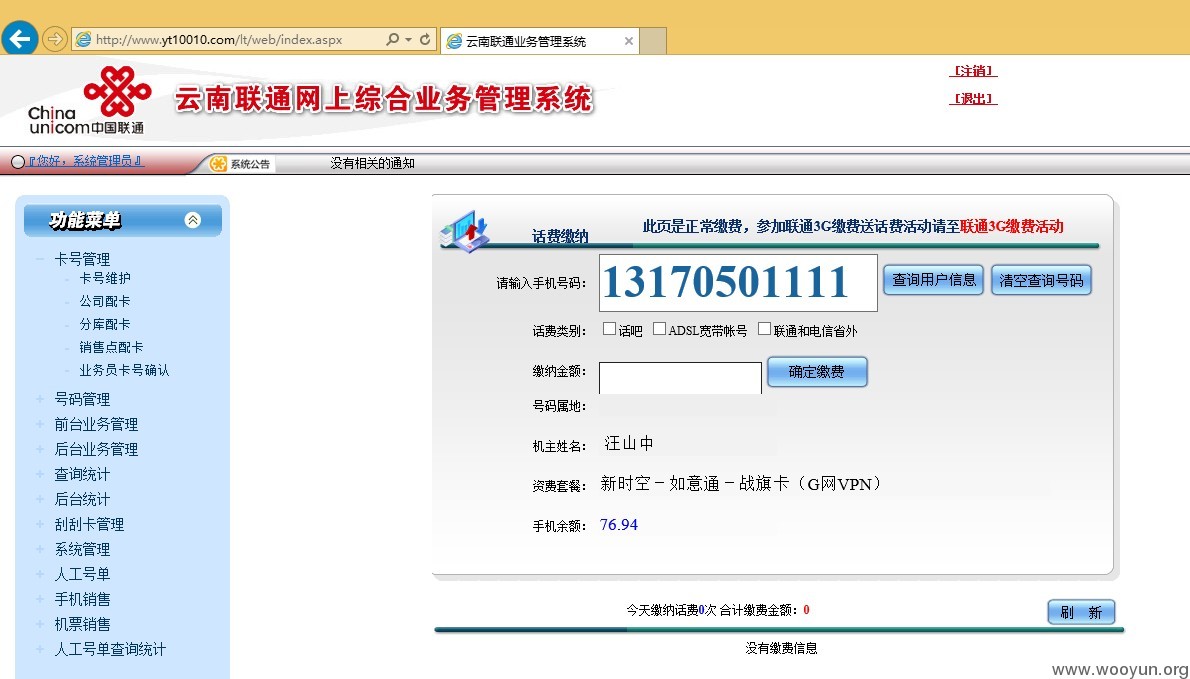Click the 汪山中 owner name text
Screen dimensions: 1190x679
(x=628, y=444)
